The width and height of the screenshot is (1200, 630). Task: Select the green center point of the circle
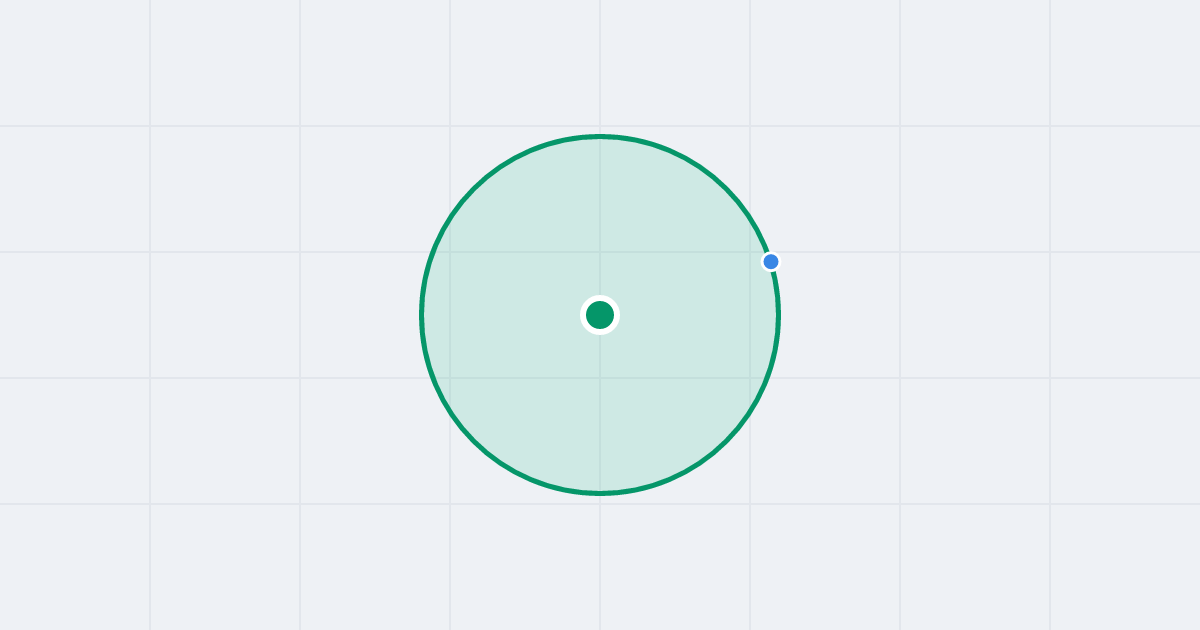tap(600, 315)
